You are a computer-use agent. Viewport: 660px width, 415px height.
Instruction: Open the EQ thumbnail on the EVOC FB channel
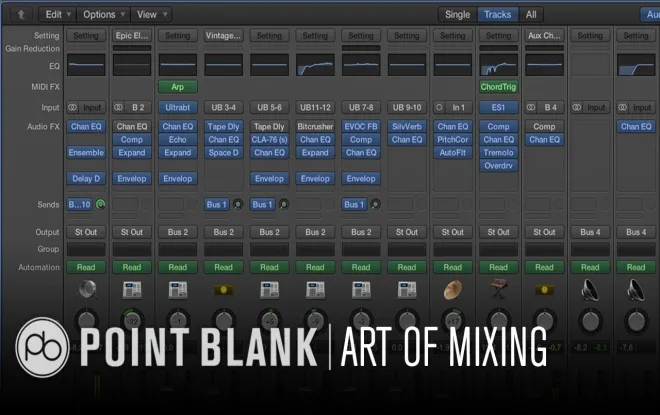(x=361, y=65)
